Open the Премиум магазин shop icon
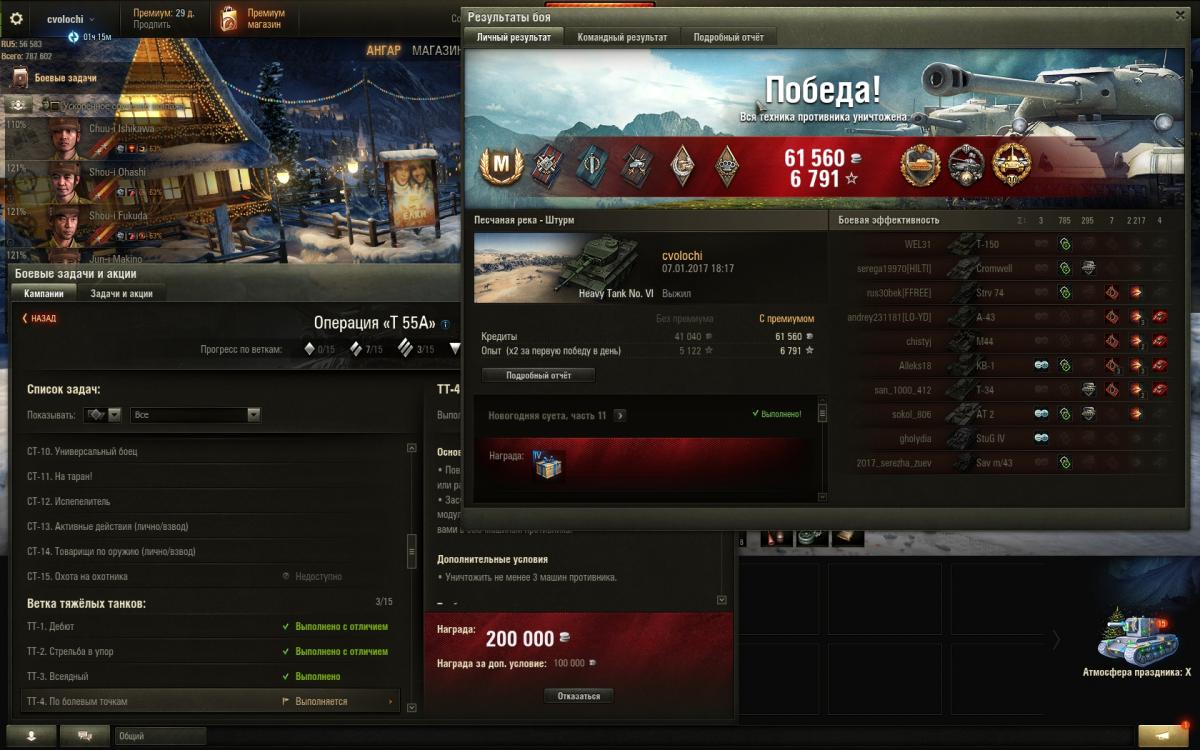Image resolution: width=1200 pixels, height=750 pixels. point(230,18)
